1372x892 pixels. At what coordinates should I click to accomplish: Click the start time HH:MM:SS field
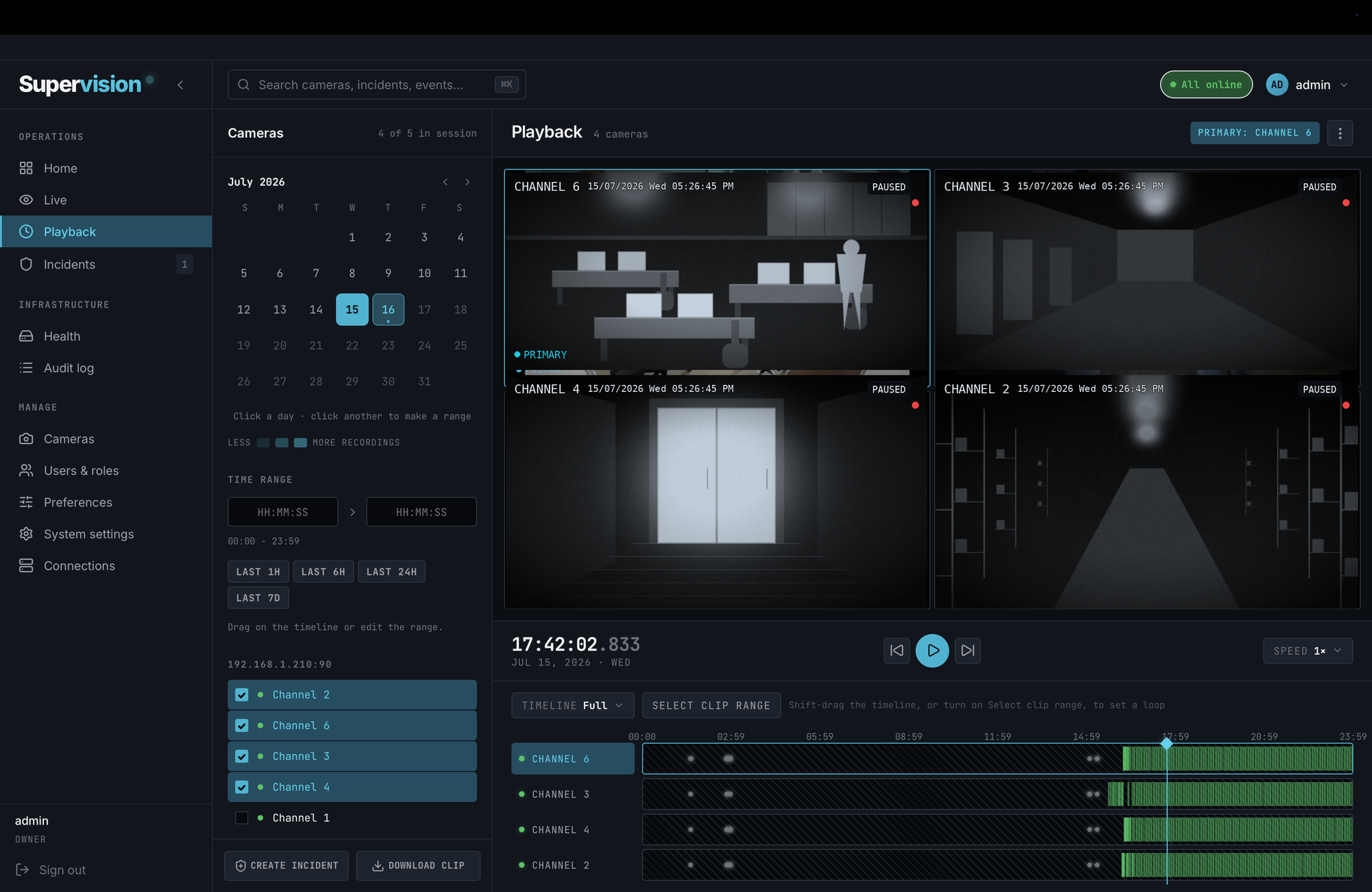283,512
